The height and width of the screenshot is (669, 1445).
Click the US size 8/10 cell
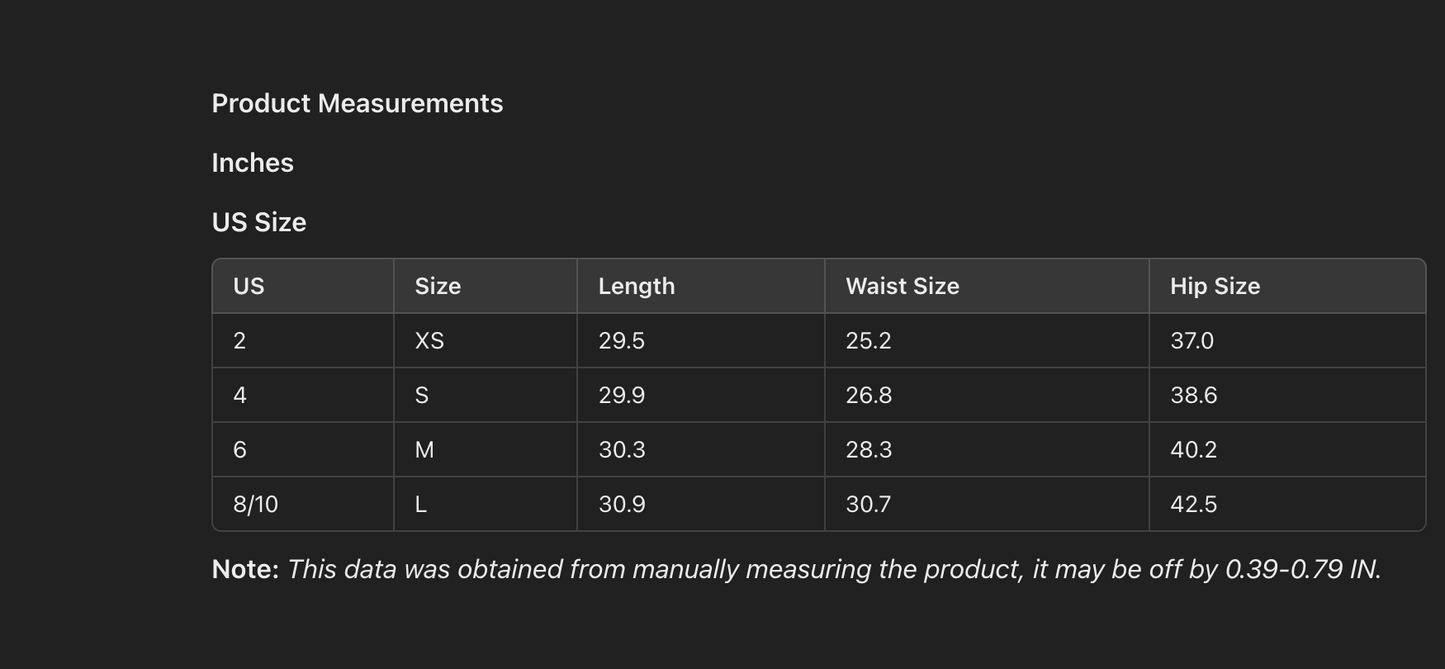(255, 505)
